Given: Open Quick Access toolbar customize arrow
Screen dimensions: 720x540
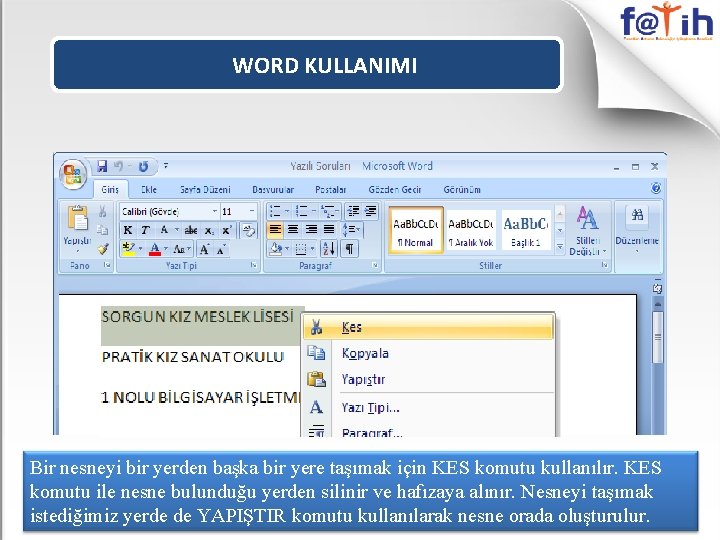Looking at the screenshot, I should pos(165,166).
